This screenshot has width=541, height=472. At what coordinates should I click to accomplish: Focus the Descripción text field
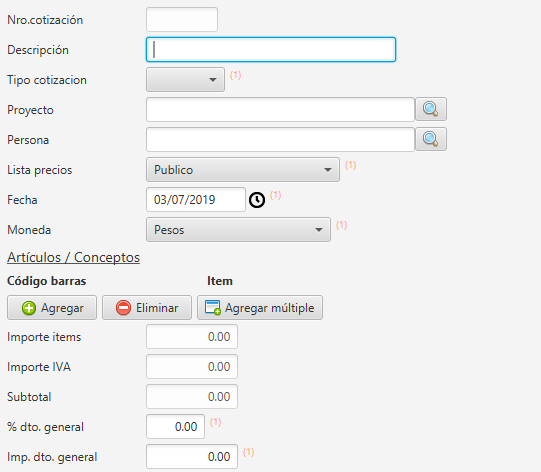pyautogui.click(x=271, y=50)
